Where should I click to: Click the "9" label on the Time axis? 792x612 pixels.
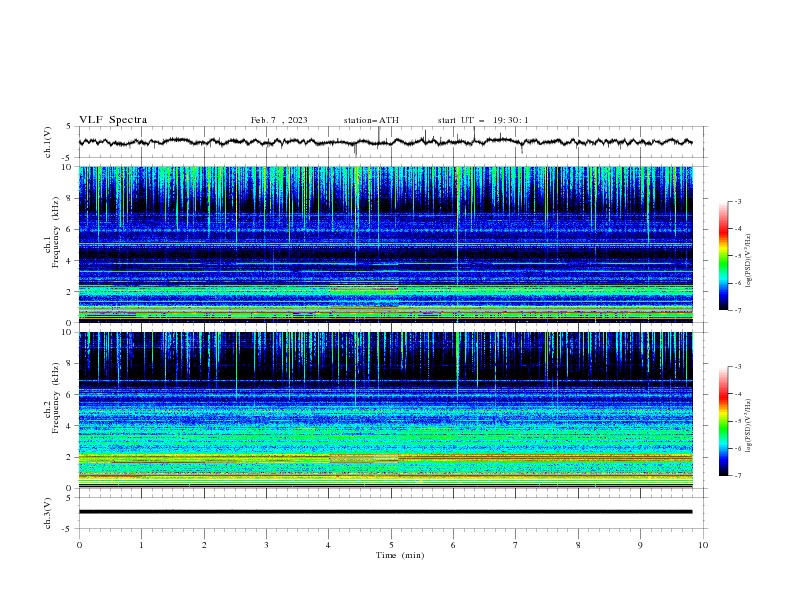tap(640, 545)
